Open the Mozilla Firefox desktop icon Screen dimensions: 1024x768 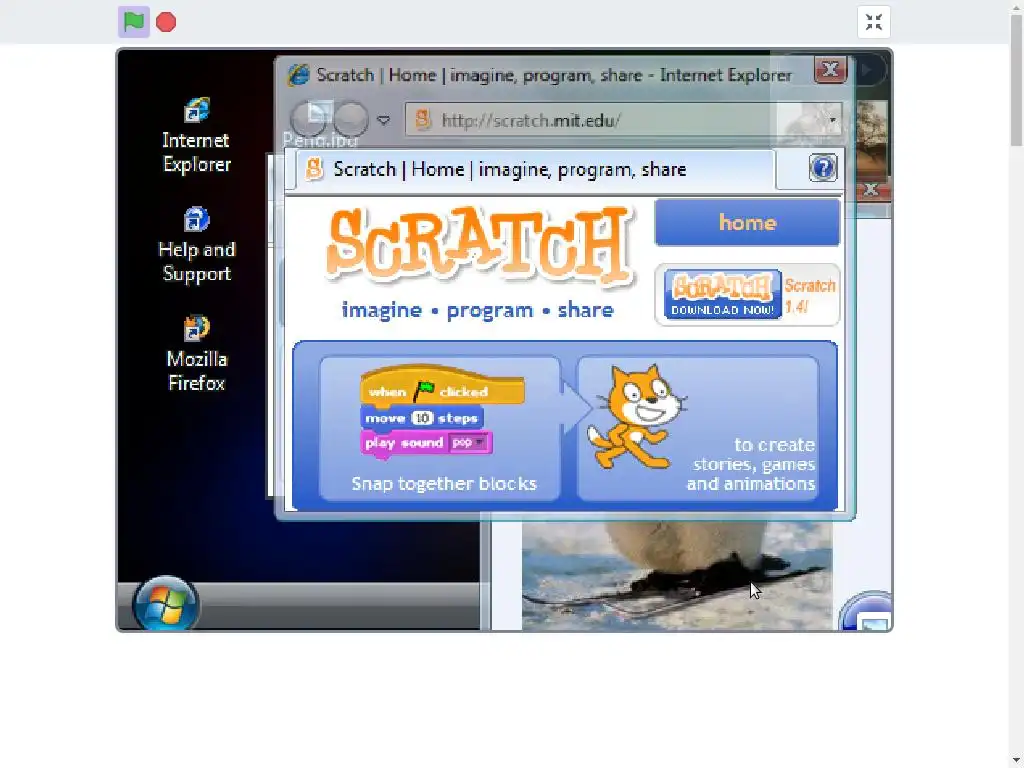click(x=196, y=353)
